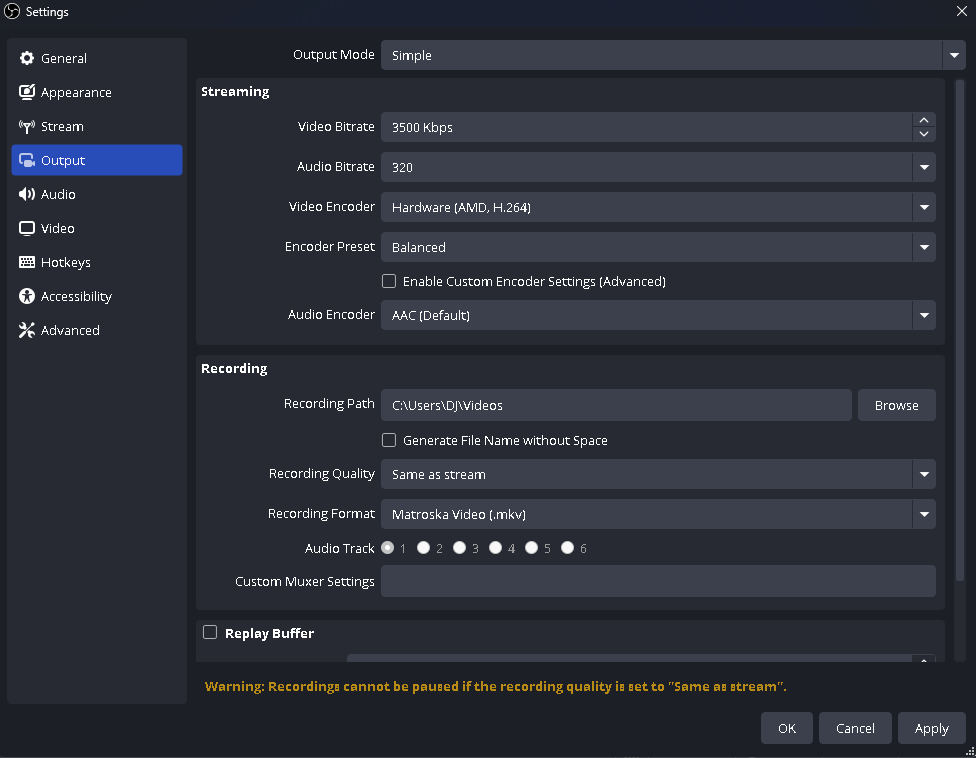Image resolution: width=976 pixels, height=758 pixels.
Task: Open the Hotkeys settings page
Action: click(x=97, y=262)
